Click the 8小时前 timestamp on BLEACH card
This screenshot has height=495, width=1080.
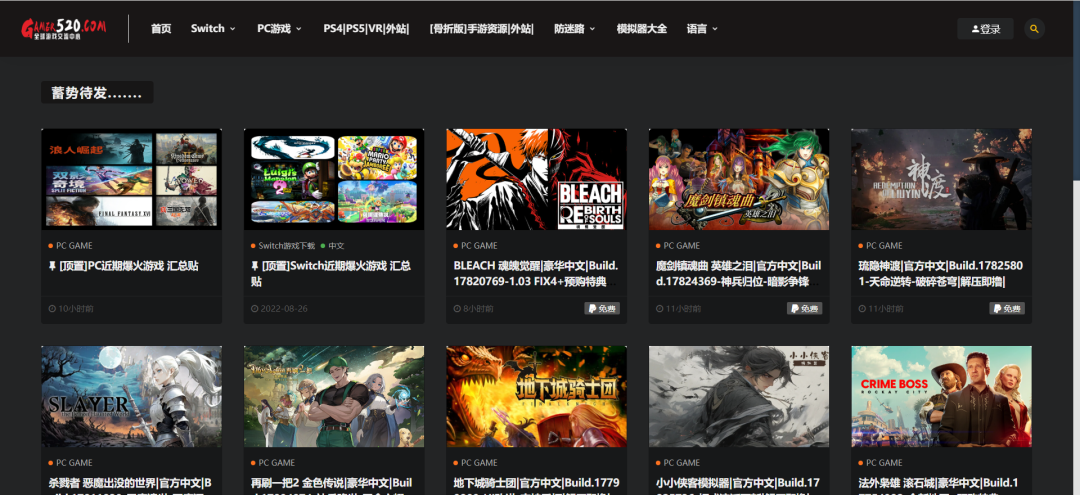473,309
